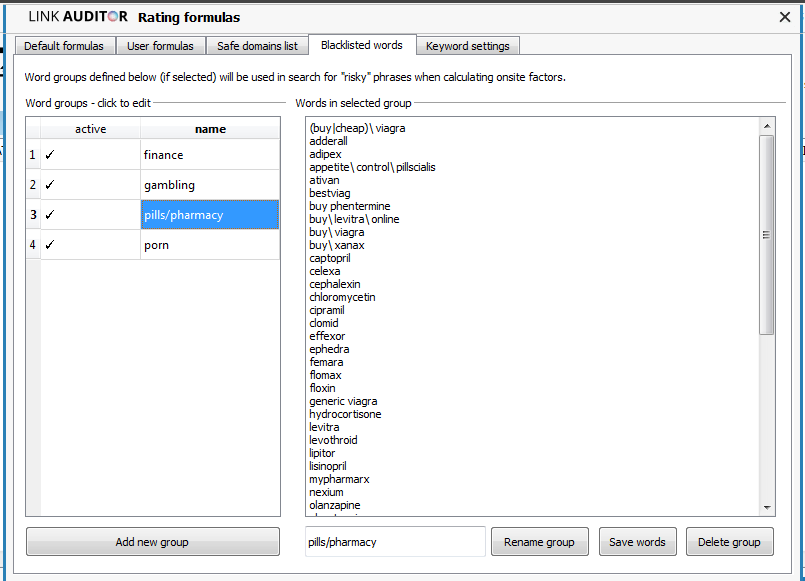Screen dimensions: 805x581
Task: Click the word 'lisinopril'
Action: (328, 466)
